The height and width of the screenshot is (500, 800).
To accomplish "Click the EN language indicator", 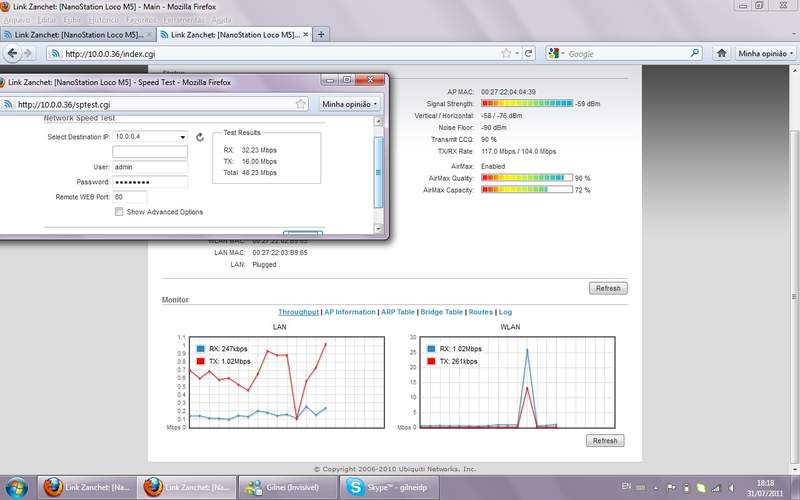I will click(x=626, y=487).
